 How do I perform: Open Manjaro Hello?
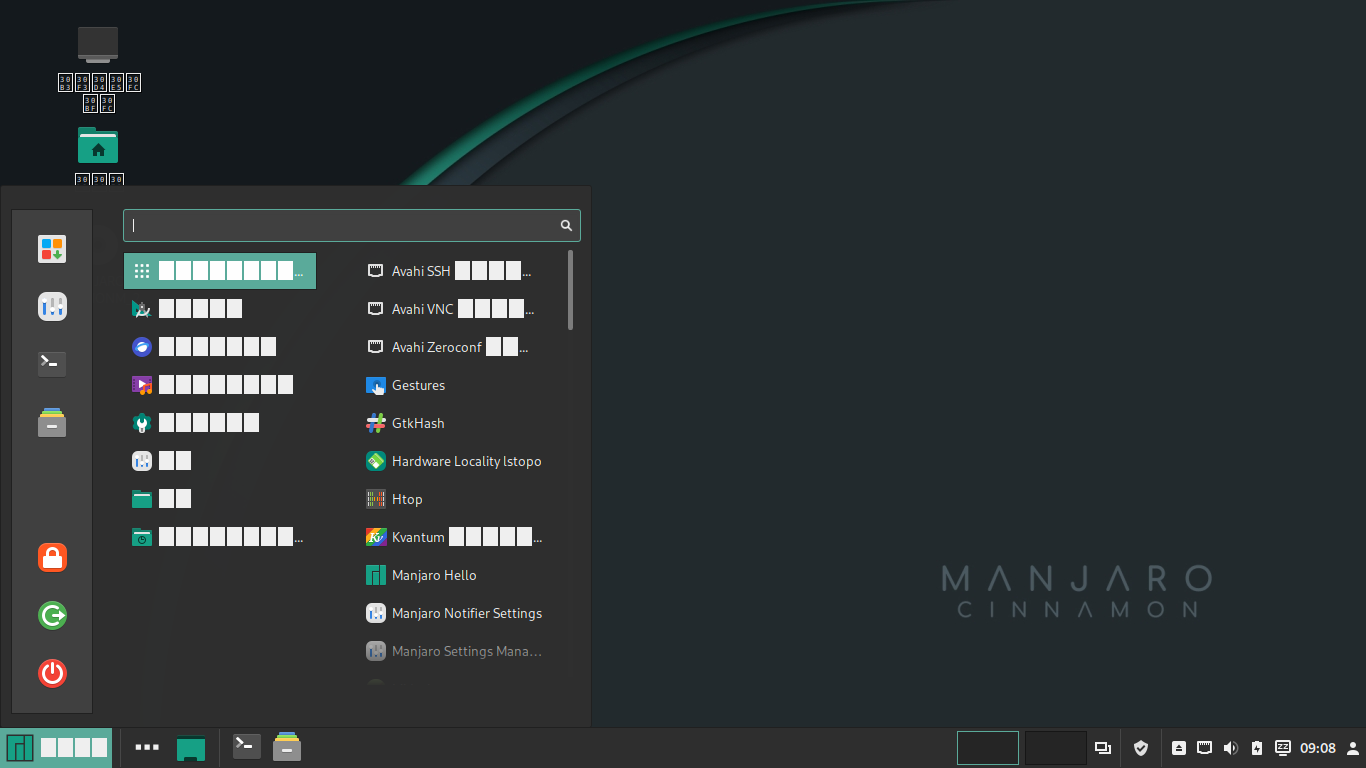(x=460, y=575)
